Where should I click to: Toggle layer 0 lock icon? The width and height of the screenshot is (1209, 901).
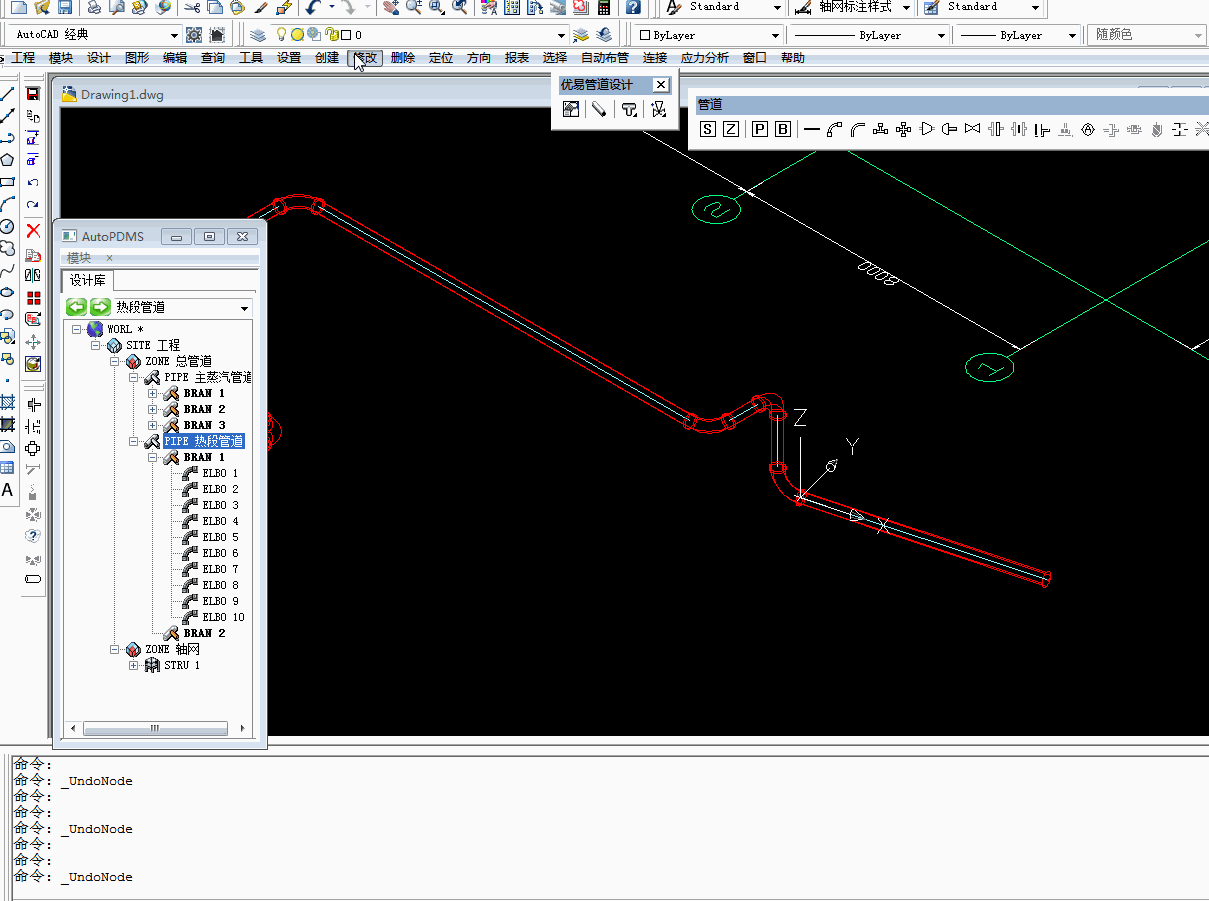tap(331, 35)
